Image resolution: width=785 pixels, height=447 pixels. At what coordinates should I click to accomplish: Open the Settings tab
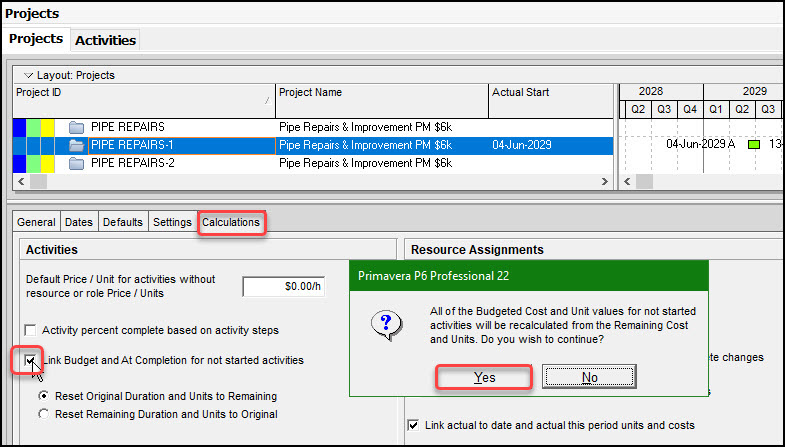click(172, 222)
